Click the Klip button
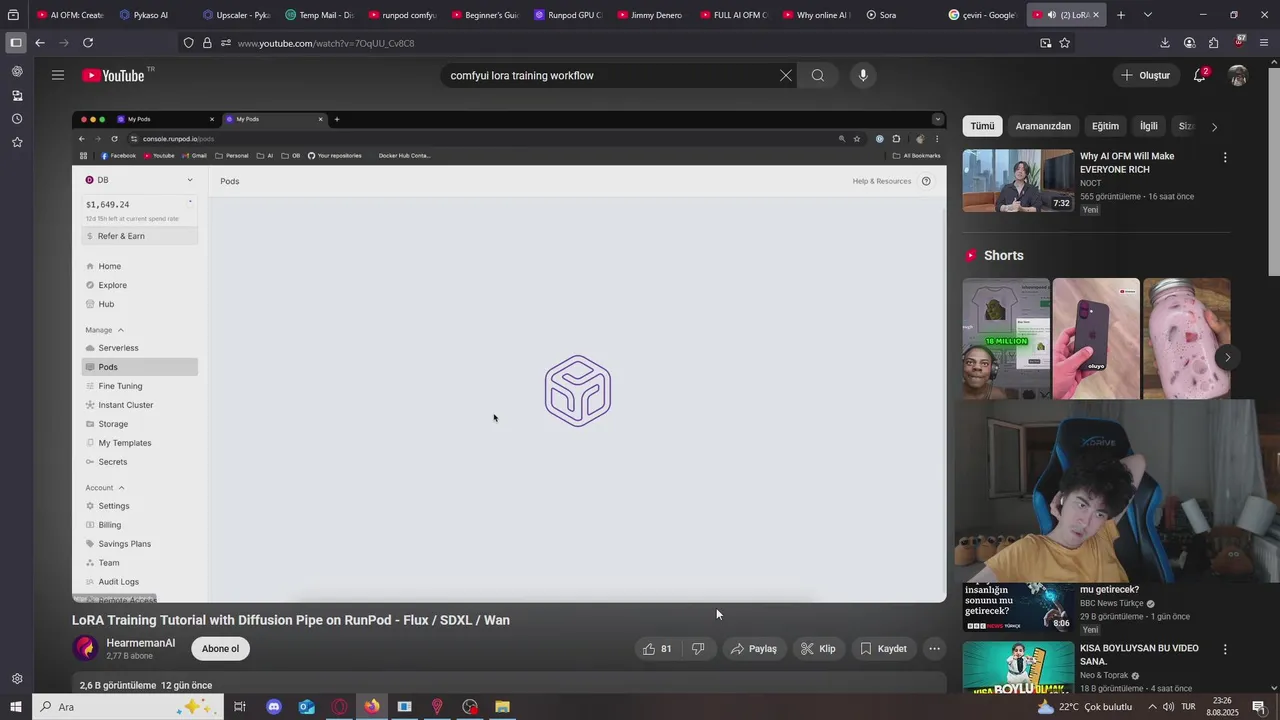 pyautogui.click(x=818, y=649)
